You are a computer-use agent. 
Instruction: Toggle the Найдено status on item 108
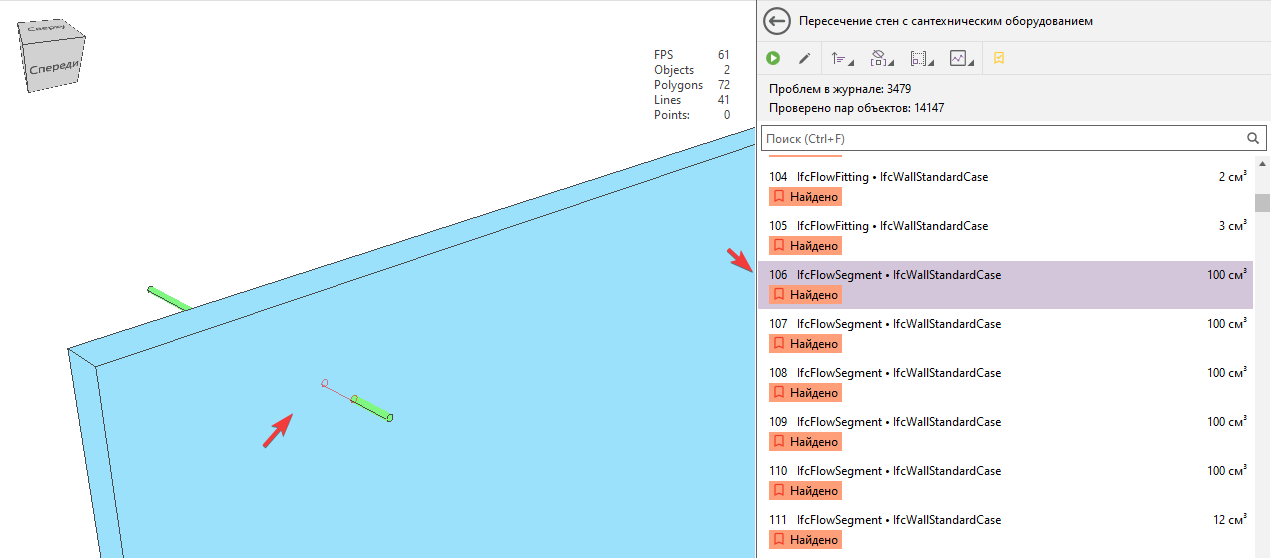tap(805, 393)
